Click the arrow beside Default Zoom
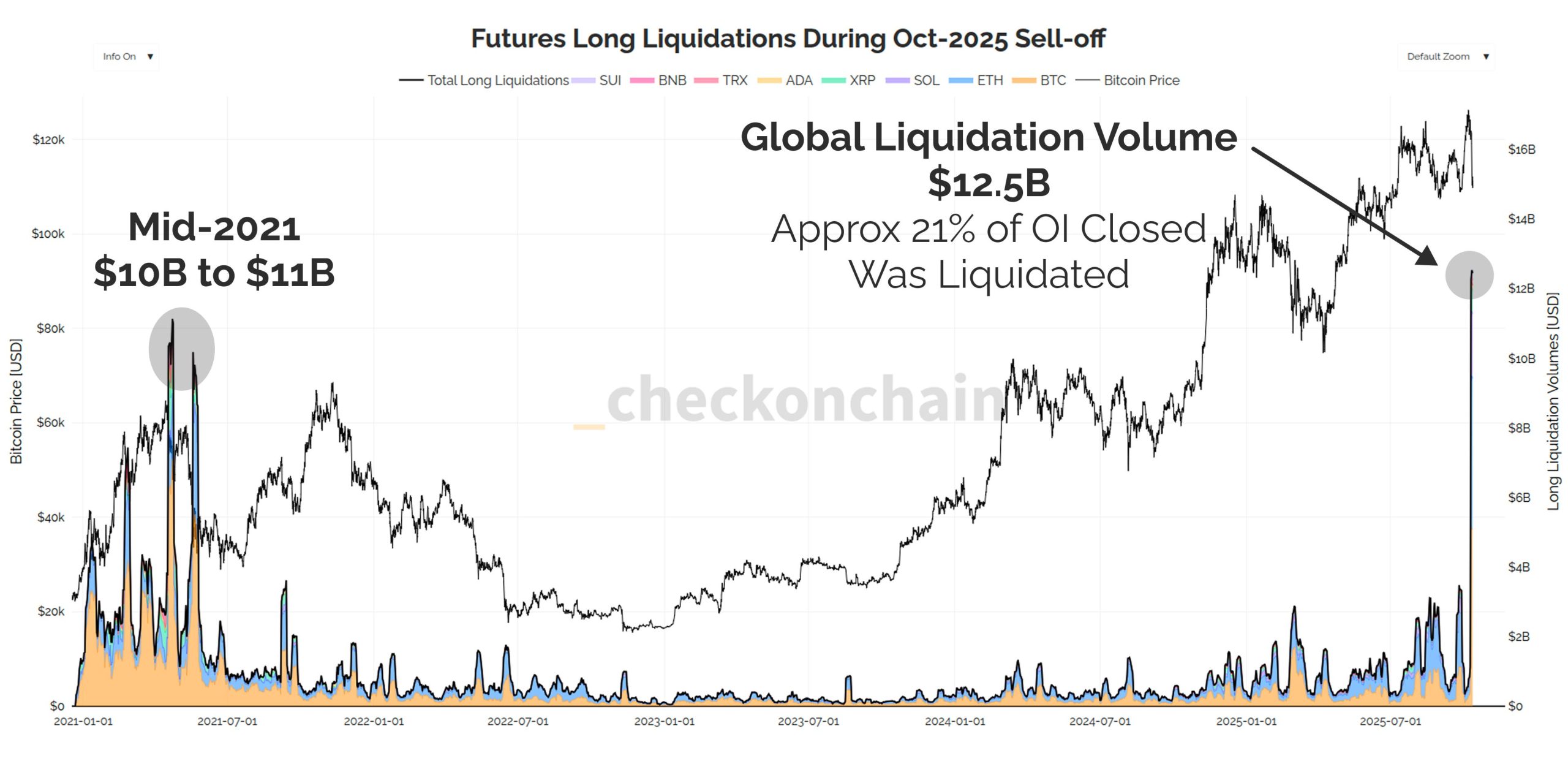Image resolution: width=1568 pixels, height=761 pixels. point(1486,57)
